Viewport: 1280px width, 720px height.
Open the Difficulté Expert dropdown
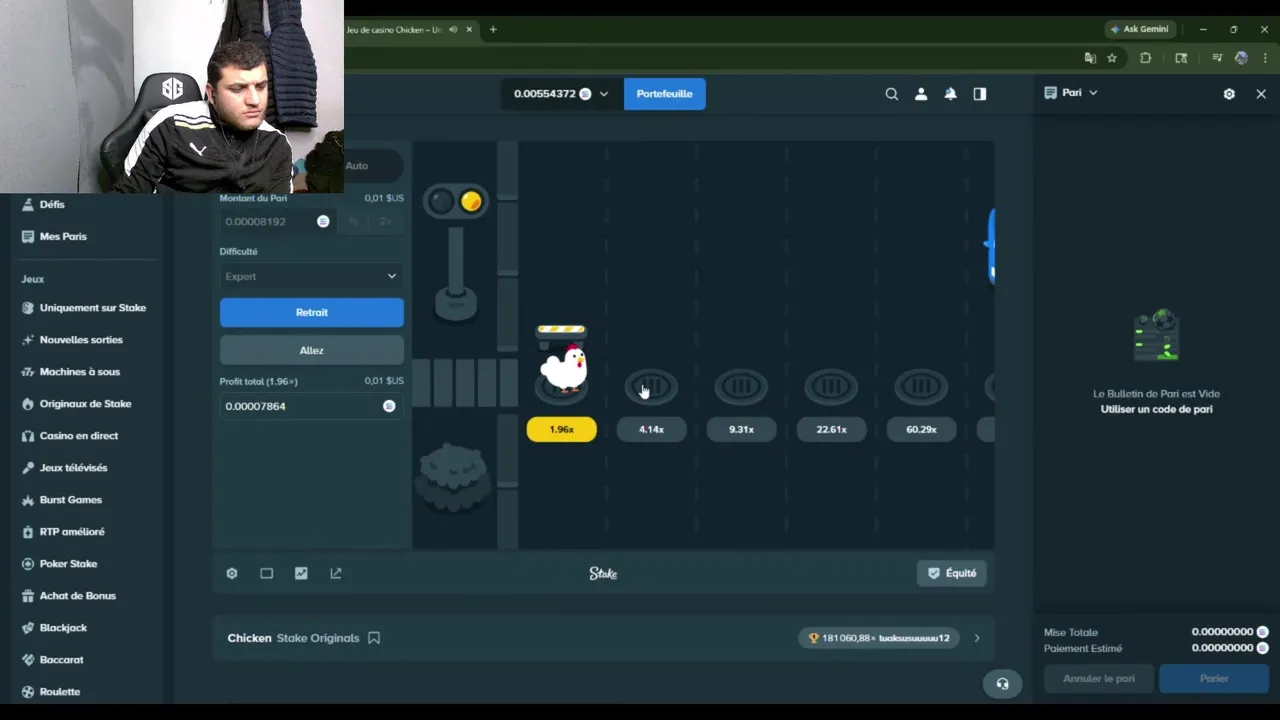click(x=311, y=276)
